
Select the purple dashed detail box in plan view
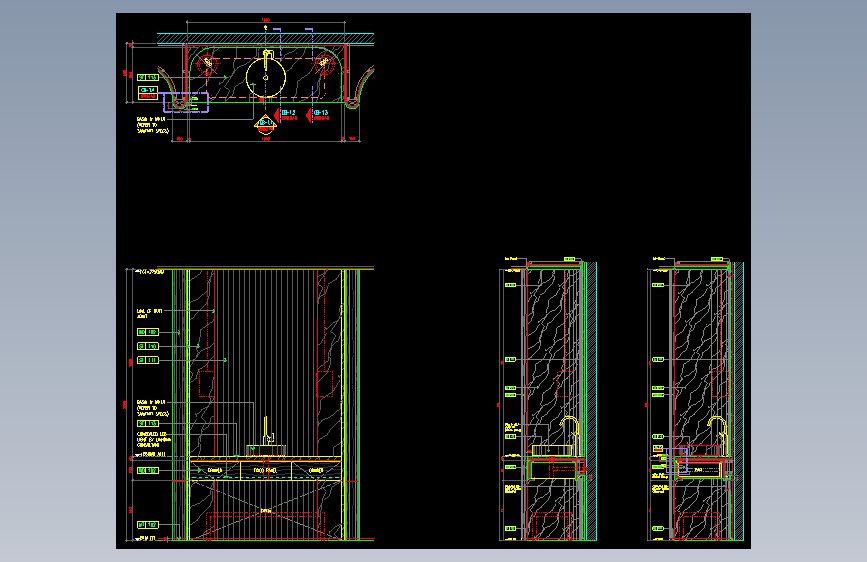186,102
